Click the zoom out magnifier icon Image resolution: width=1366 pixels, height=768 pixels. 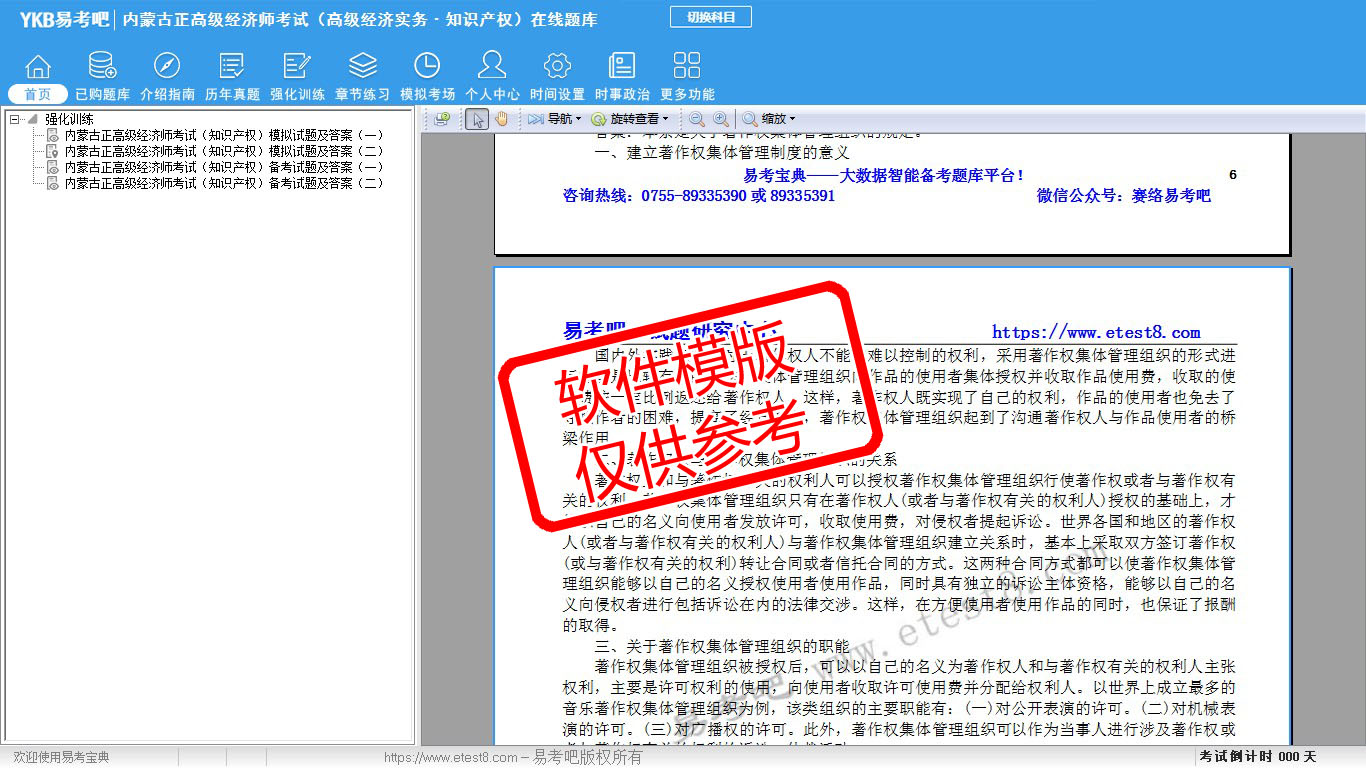pyautogui.click(x=697, y=119)
